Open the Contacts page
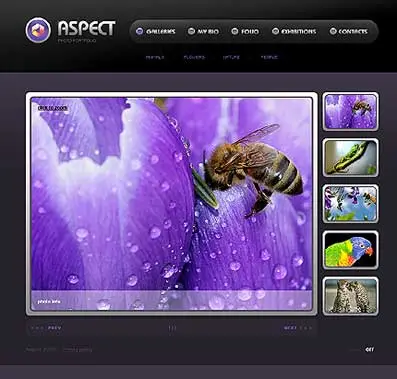 (353, 32)
